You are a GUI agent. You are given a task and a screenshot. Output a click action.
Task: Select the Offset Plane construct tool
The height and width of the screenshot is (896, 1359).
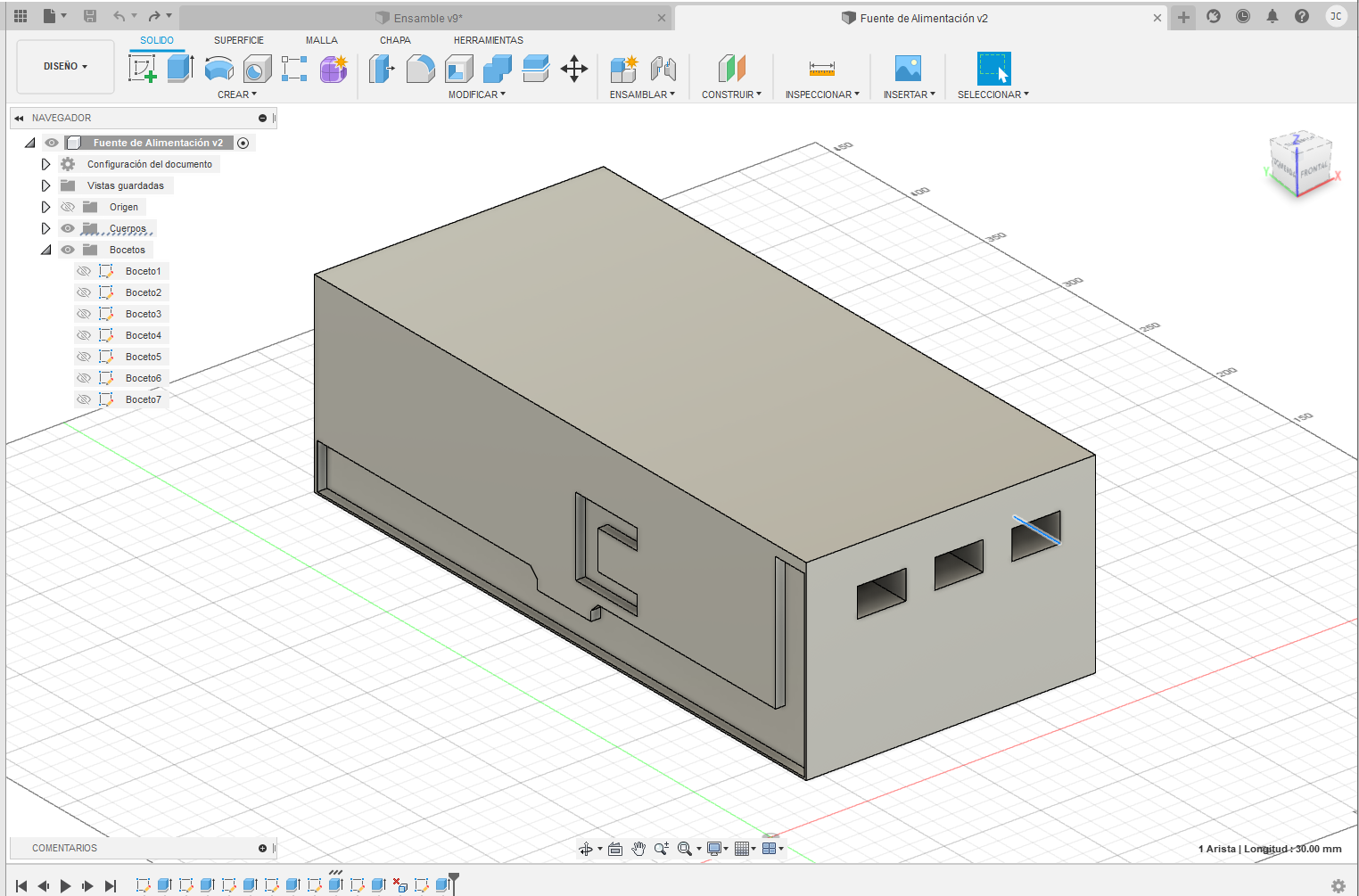[731, 69]
